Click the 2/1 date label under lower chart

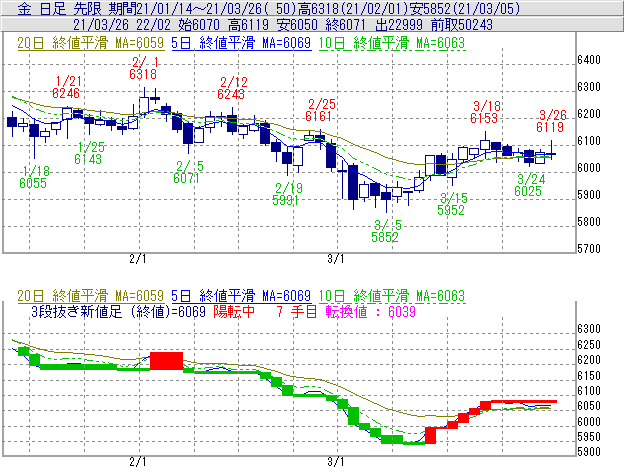pyautogui.click(x=138, y=462)
